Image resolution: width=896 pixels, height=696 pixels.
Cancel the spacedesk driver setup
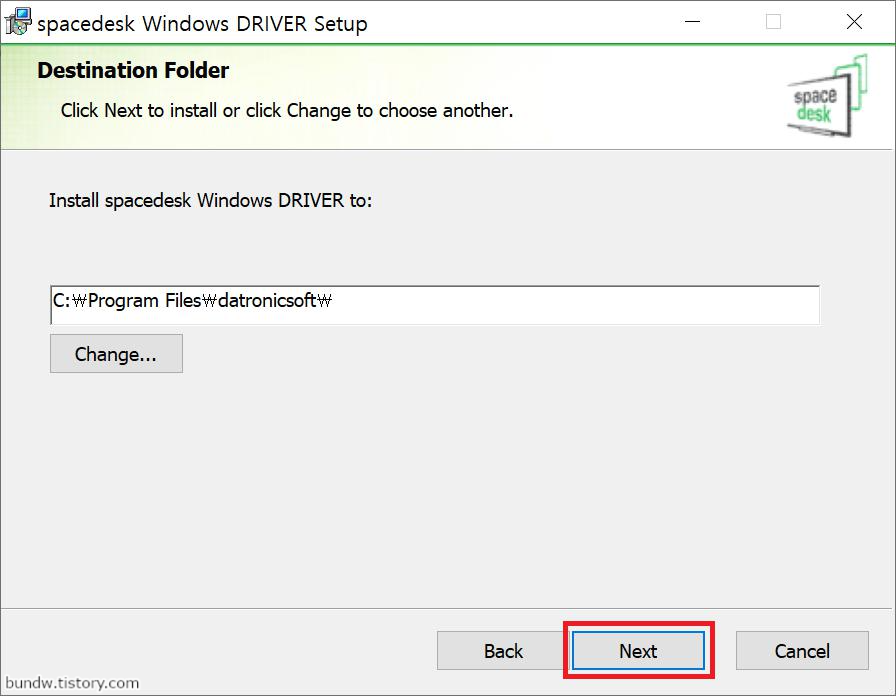pyautogui.click(x=802, y=650)
